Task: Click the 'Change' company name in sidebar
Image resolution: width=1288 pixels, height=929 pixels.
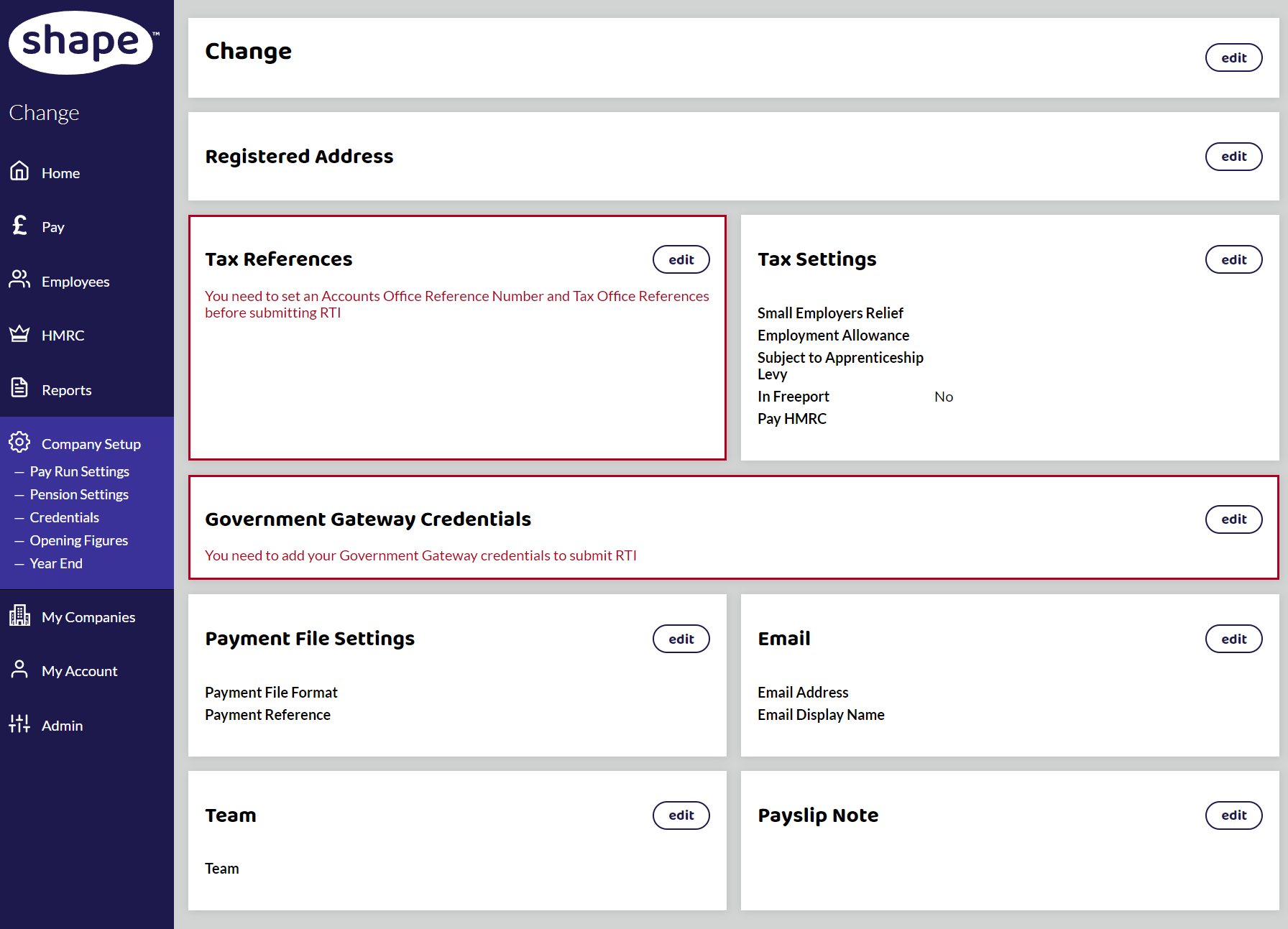Action: tap(44, 113)
